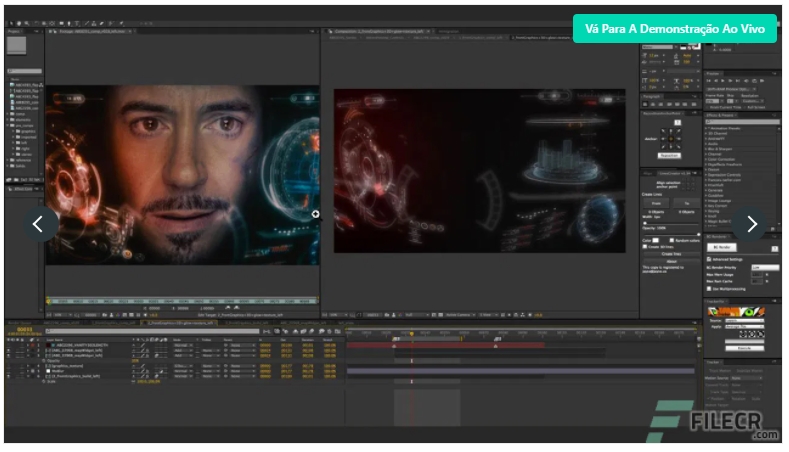Screen dimensions: 789x452
Task: Click the top-left anchor arrow icon
Action: pyautogui.click(x=663, y=131)
